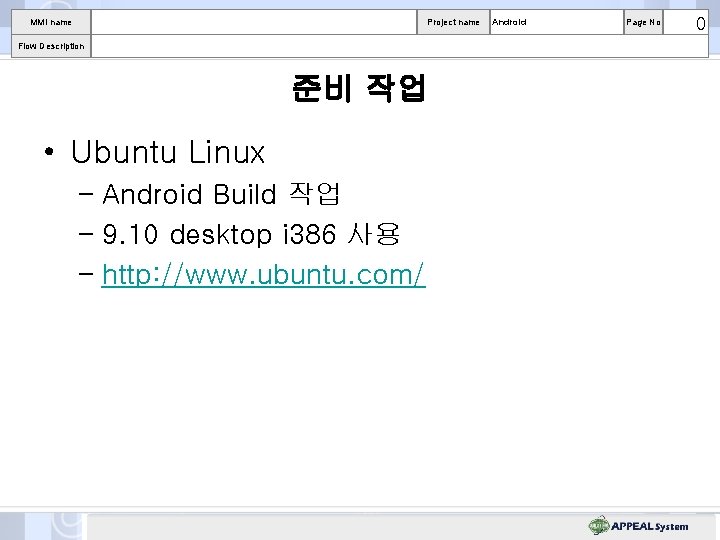This screenshot has width=720, height=540.
Task: Click the empty MMI name value field
Action: (x=254, y=22)
